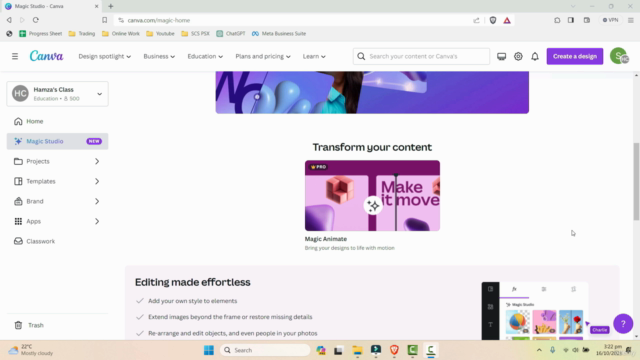Open the Meta Business Suite bookmark
640x360 pixels.
click(279, 33)
